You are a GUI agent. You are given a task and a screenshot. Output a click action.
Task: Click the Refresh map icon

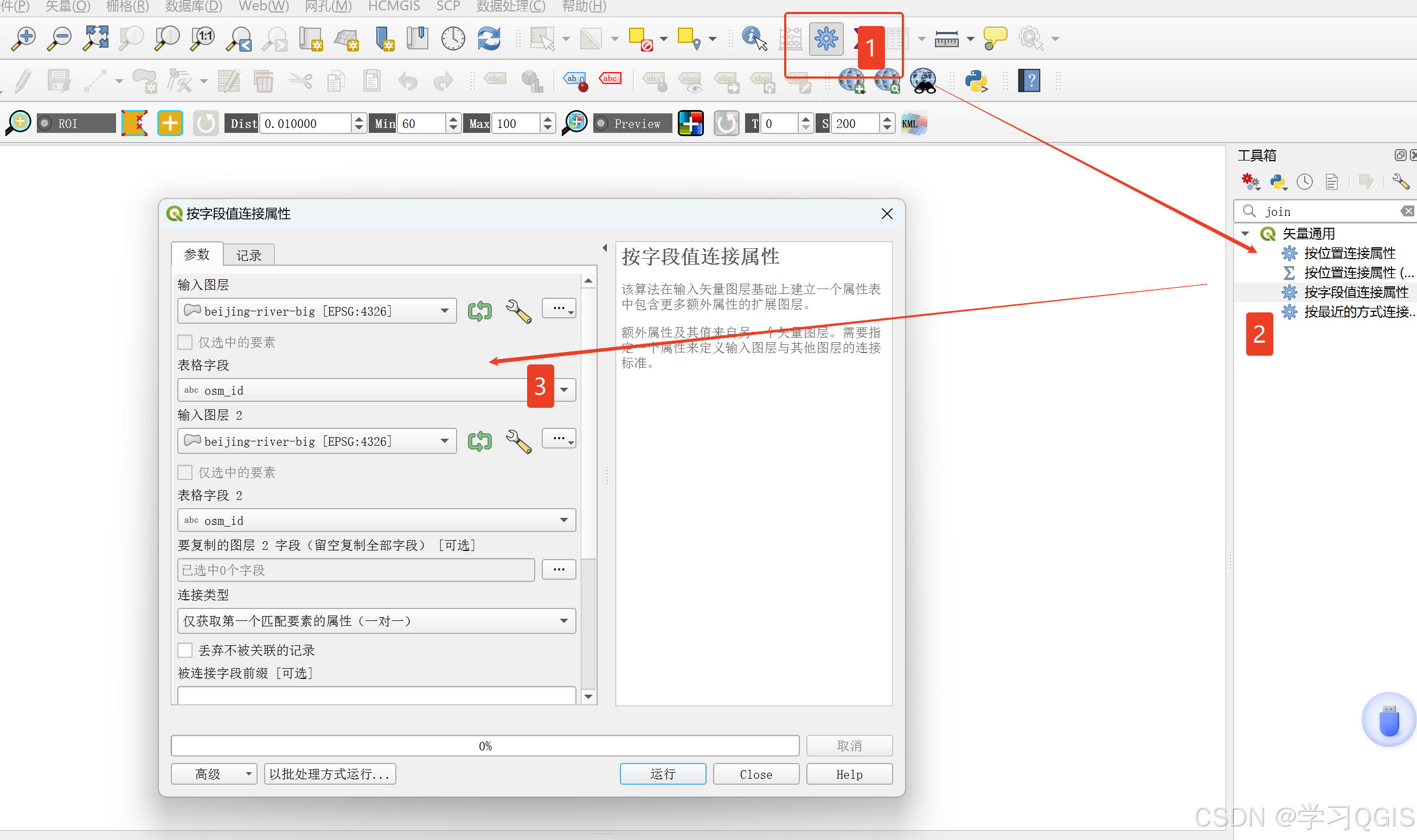coord(489,39)
